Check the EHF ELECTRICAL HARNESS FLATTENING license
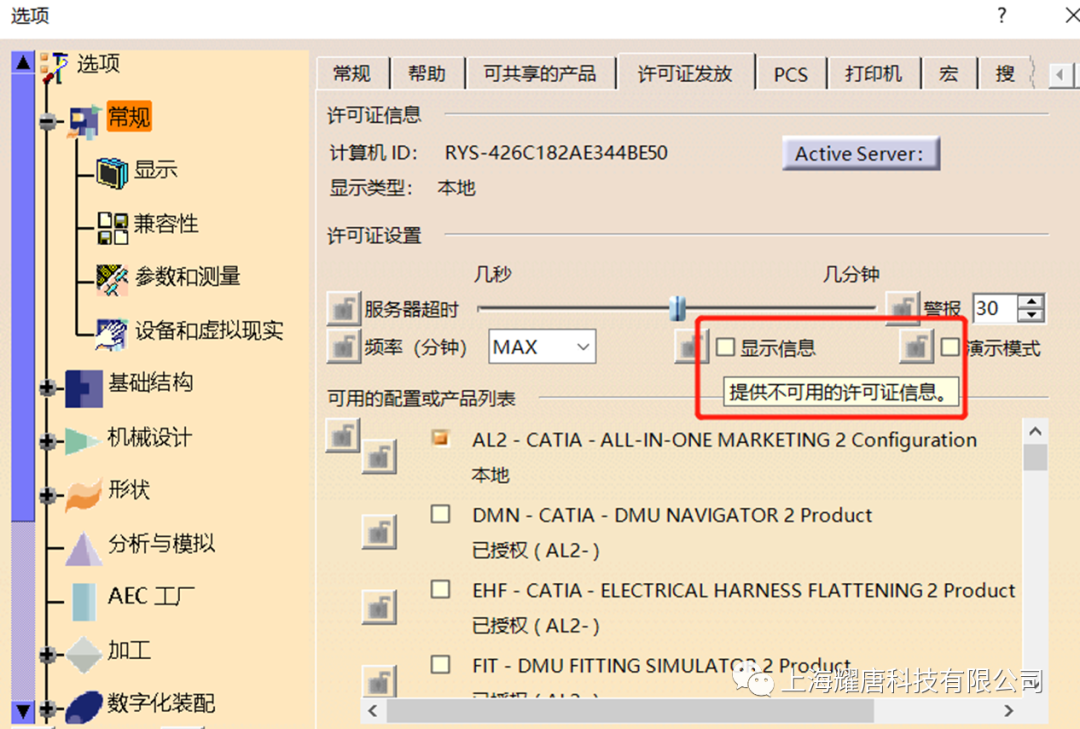This screenshot has height=729, width=1080. (440, 589)
